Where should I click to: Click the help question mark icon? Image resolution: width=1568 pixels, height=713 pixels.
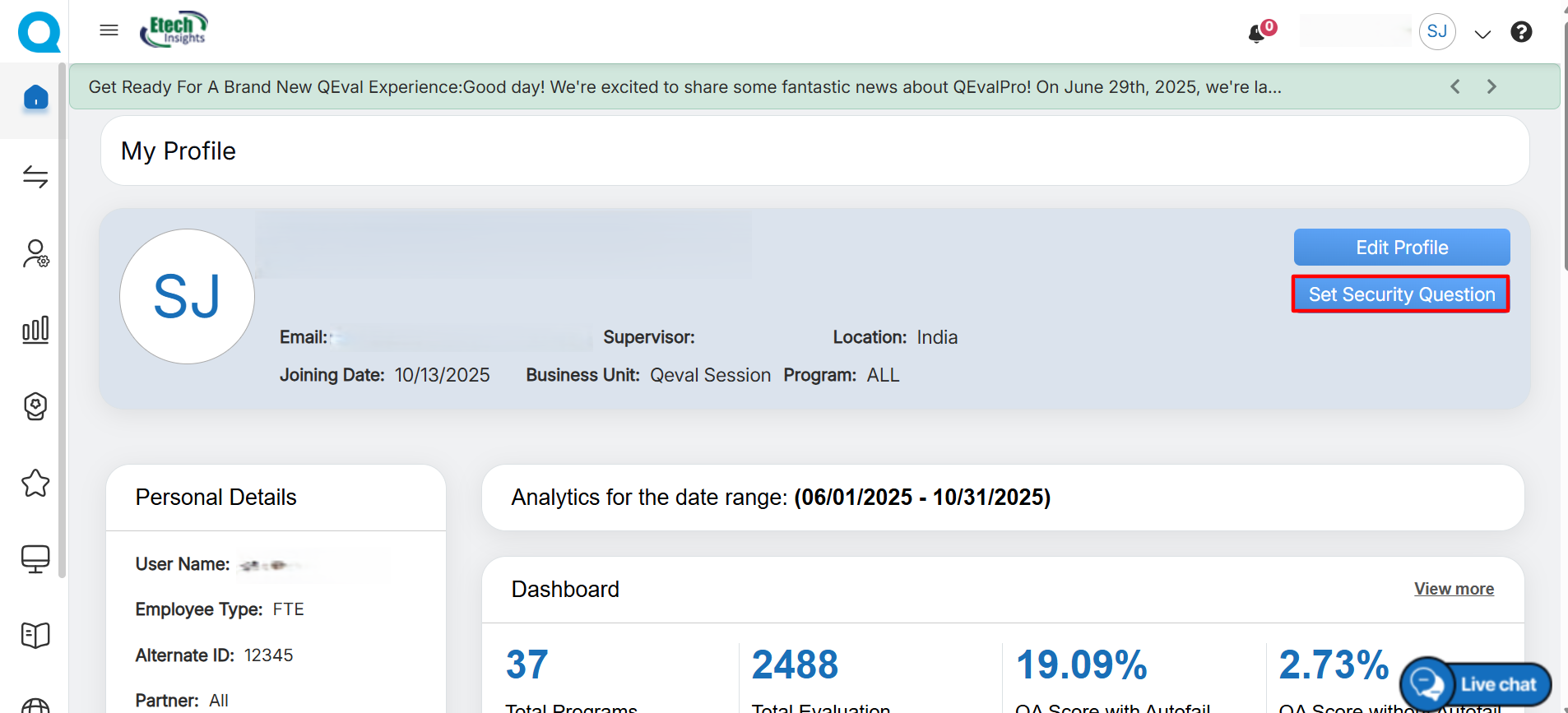pyautogui.click(x=1521, y=32)
